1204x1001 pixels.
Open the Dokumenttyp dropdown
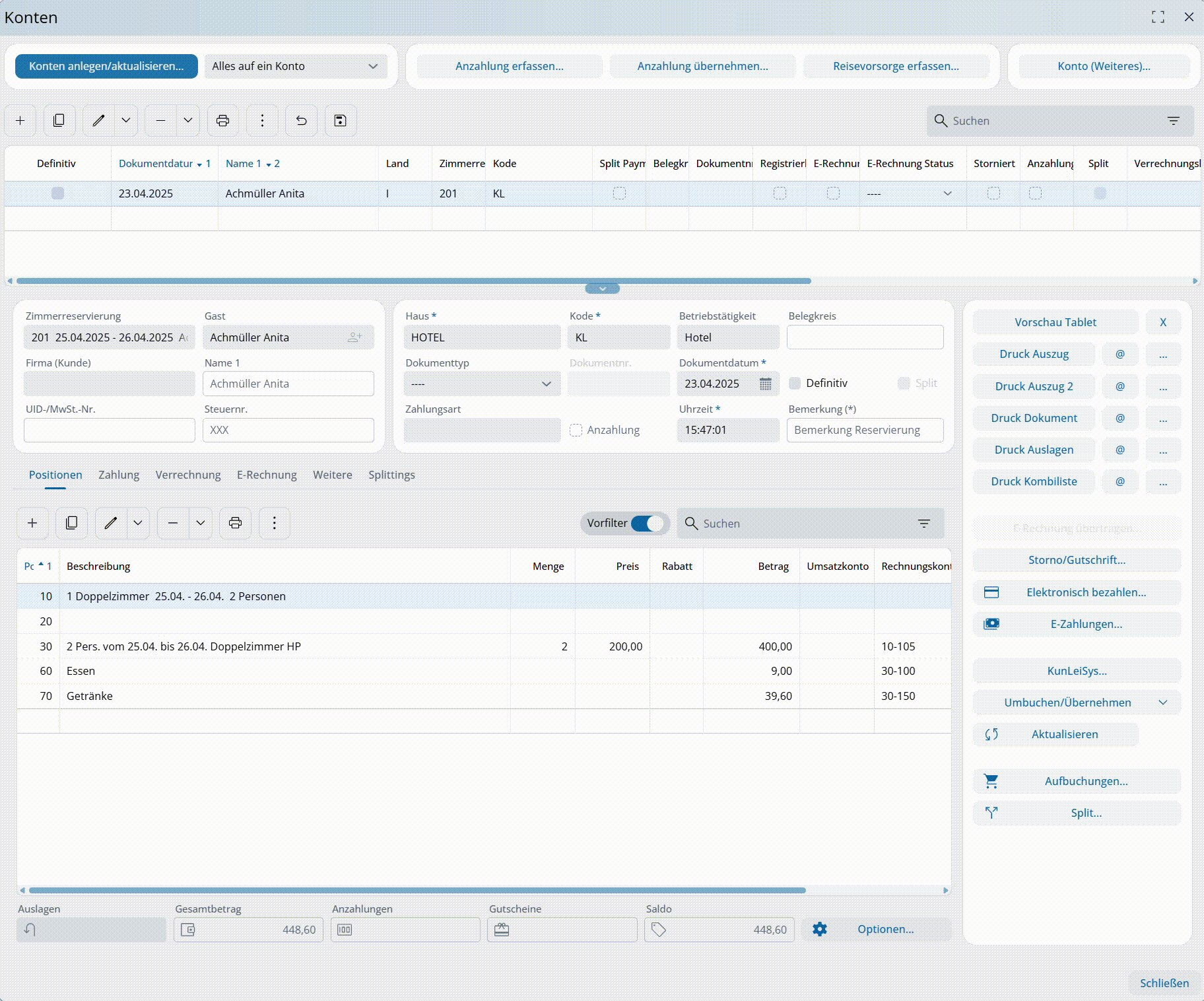click(482, 384)
